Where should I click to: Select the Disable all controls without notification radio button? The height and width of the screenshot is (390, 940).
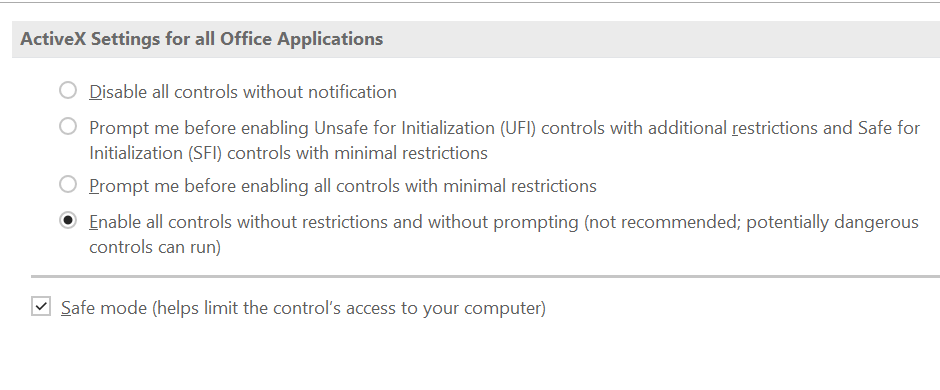tap(68, 90)
